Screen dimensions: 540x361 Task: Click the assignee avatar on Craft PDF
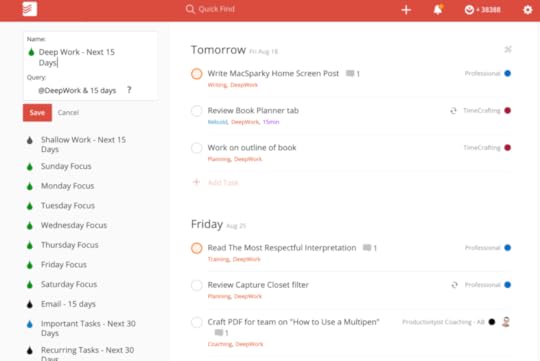pyautogui.click(x=506, y=322)
